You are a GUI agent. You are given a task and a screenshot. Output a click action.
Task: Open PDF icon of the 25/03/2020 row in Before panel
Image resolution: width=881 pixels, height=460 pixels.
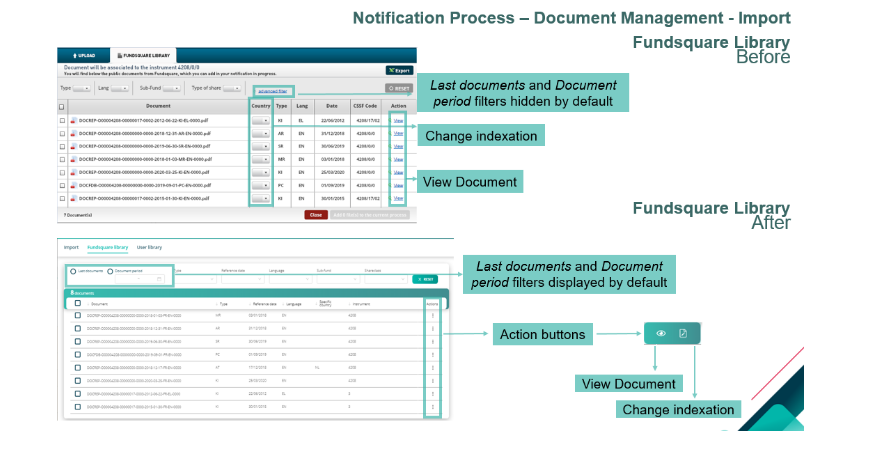(74, 172)
